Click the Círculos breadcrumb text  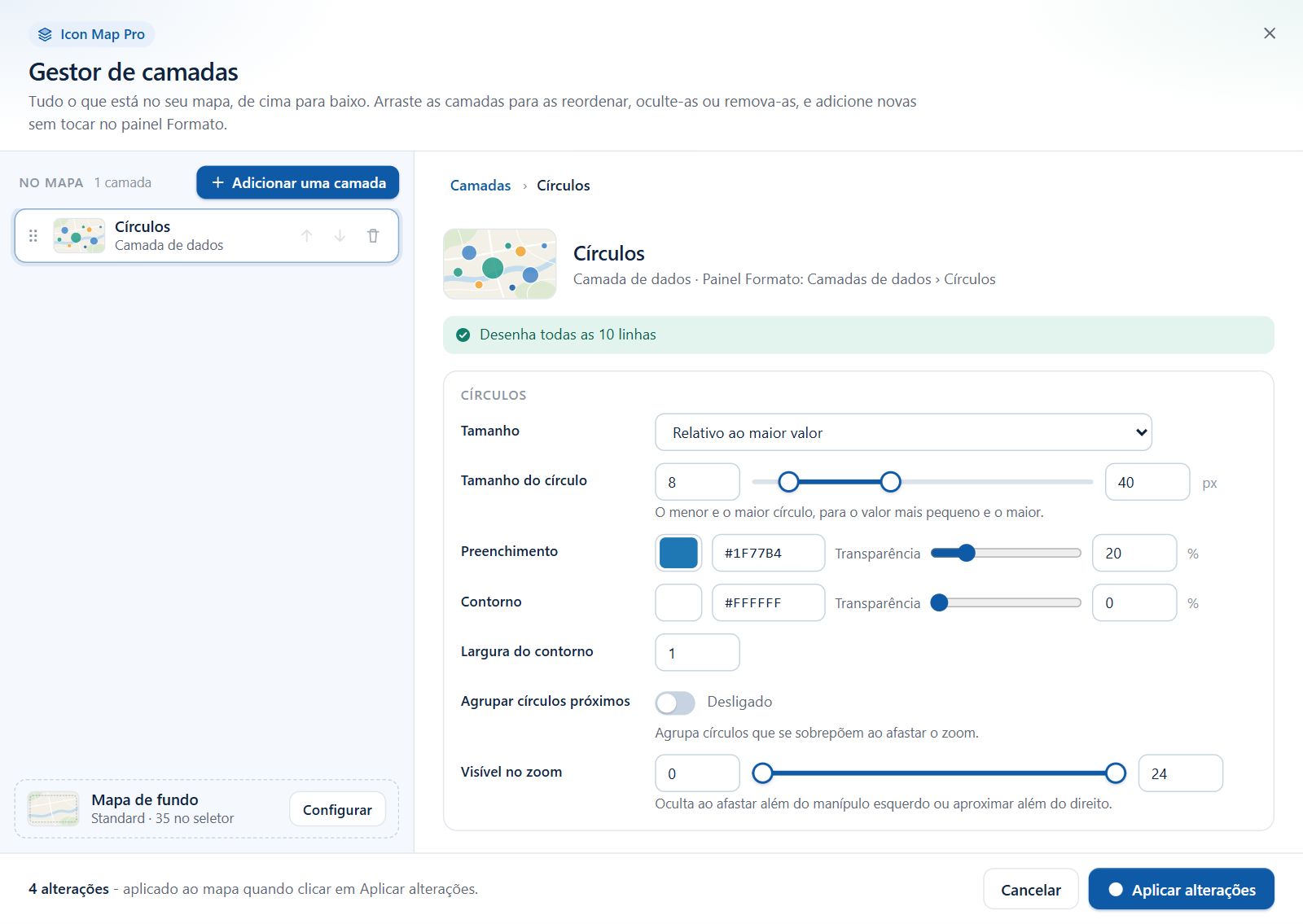click(564, 186)
